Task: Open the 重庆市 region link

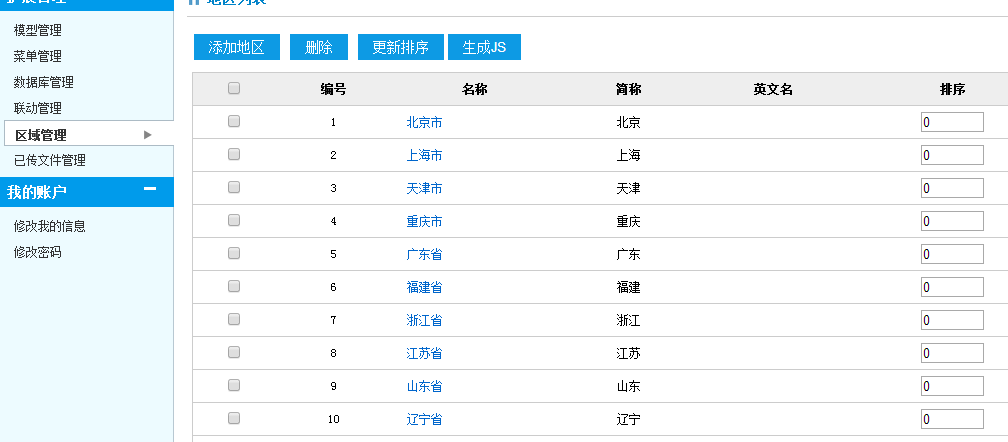Action: pyautogui.click(x=424, y=221)
